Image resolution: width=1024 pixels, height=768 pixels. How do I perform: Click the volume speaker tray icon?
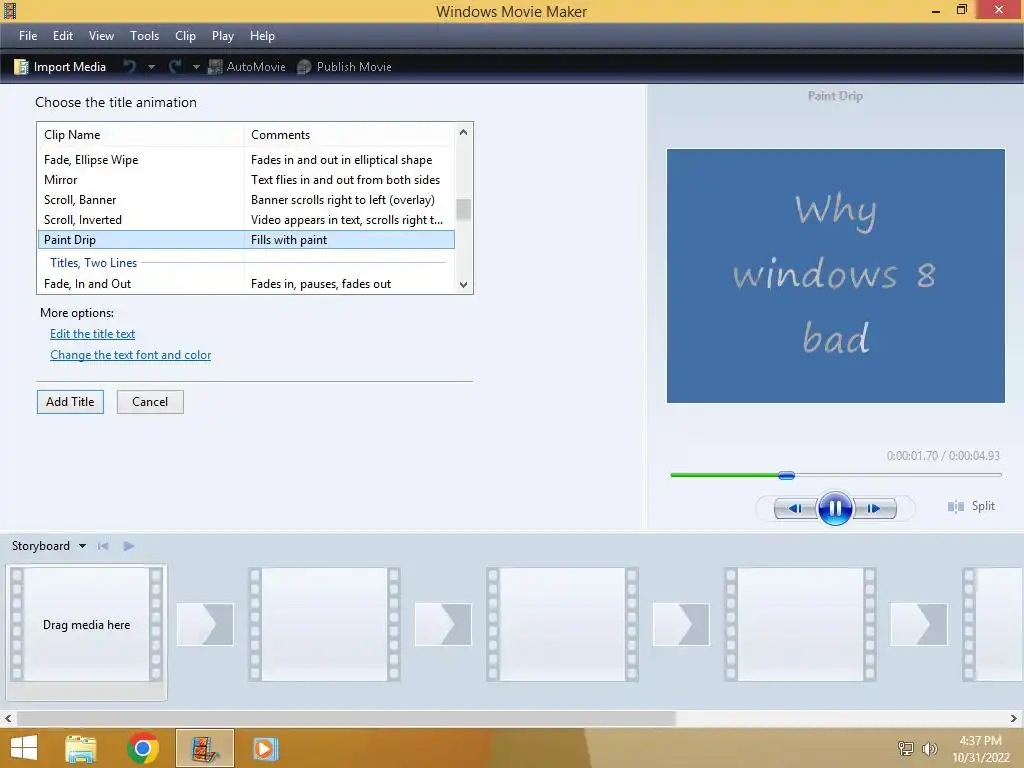point(929,749)
